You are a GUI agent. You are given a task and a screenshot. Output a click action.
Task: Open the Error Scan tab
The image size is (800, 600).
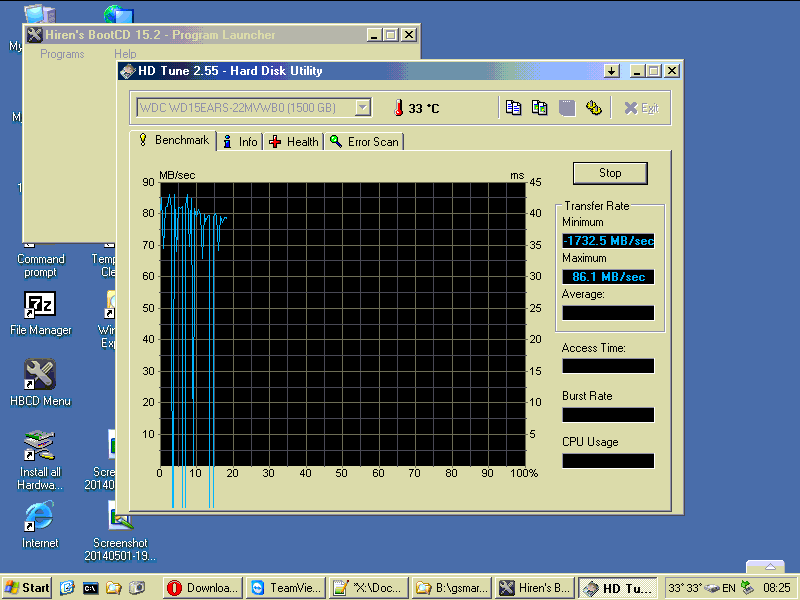pyautogui.click(x=364, y=141)
